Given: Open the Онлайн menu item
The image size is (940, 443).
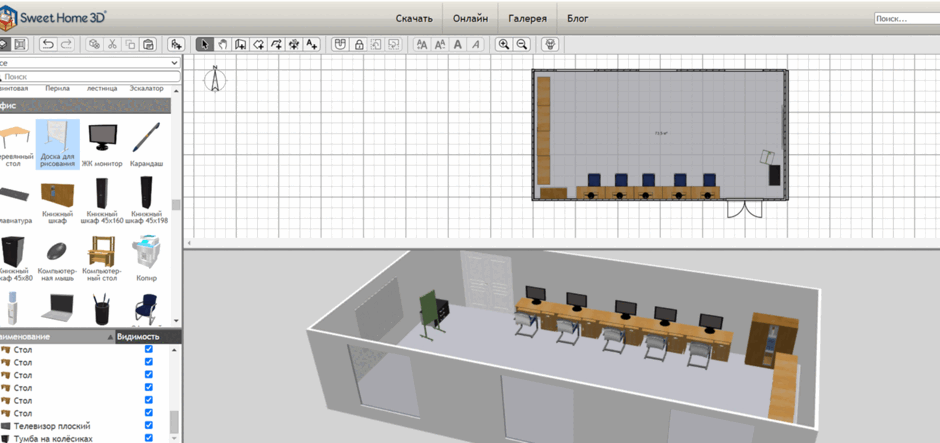Looking at the screenshot, I should click(470, 19).
